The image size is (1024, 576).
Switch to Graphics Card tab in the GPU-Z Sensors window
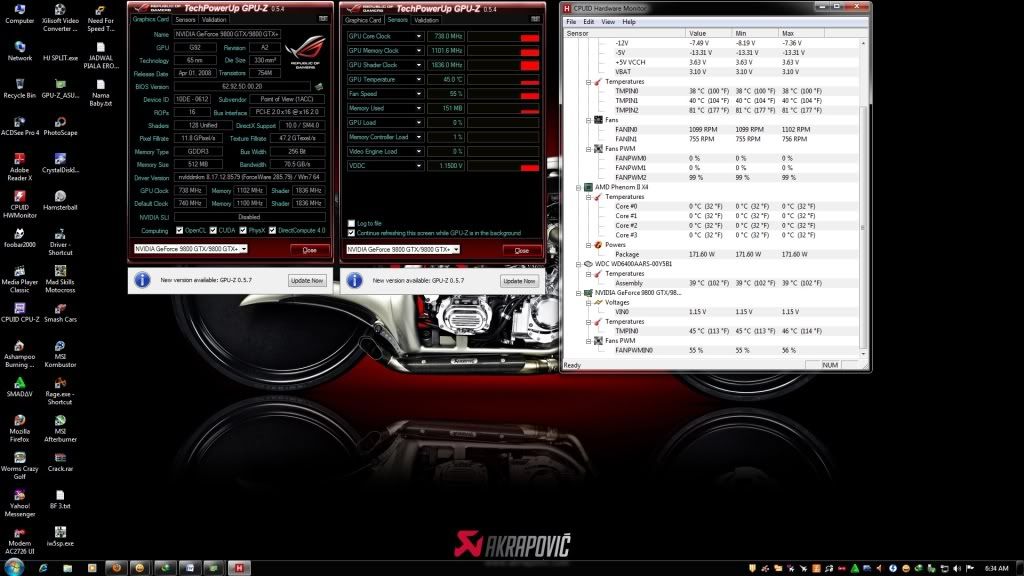364,20
